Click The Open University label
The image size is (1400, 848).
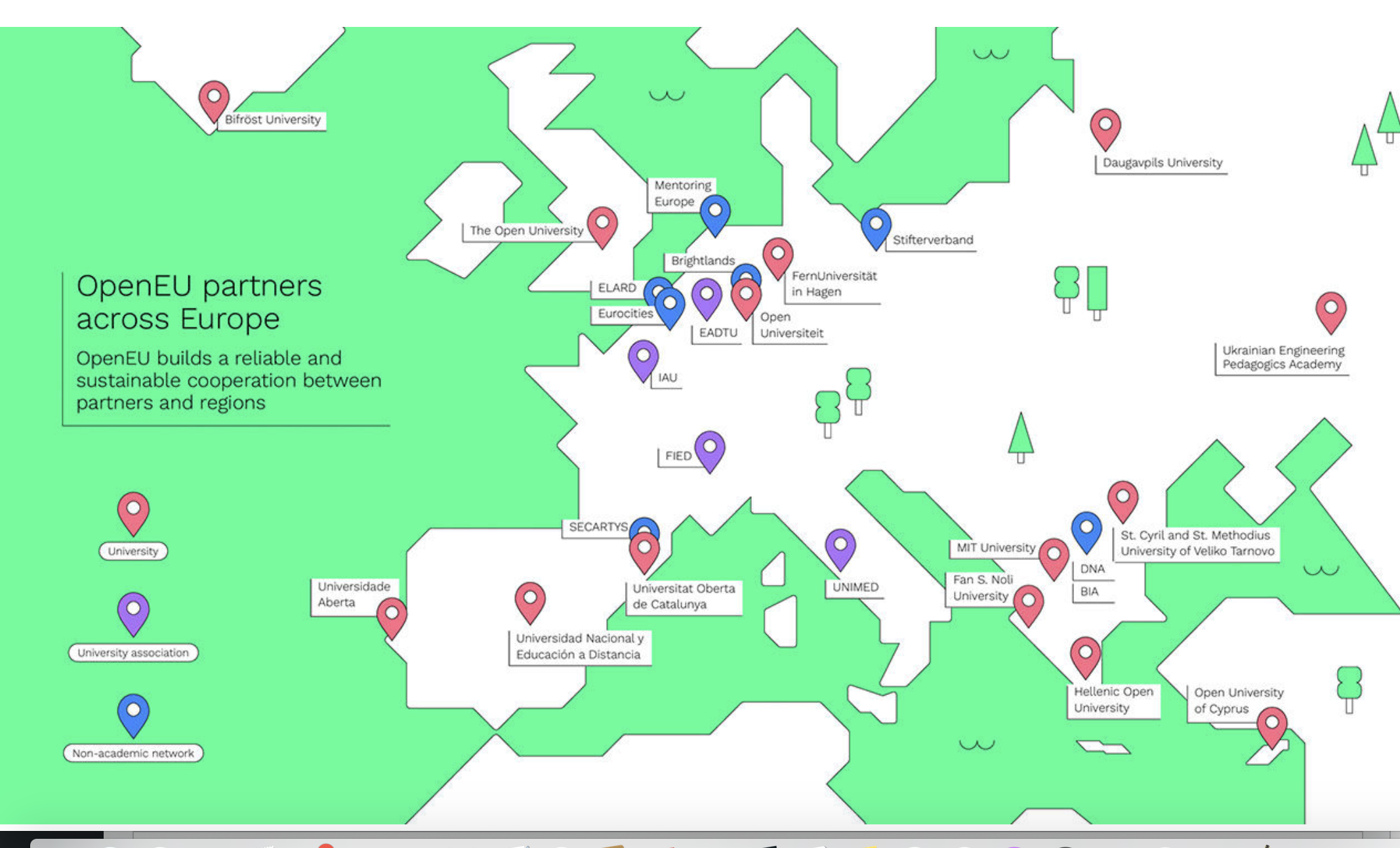click(x=525, y=231)
